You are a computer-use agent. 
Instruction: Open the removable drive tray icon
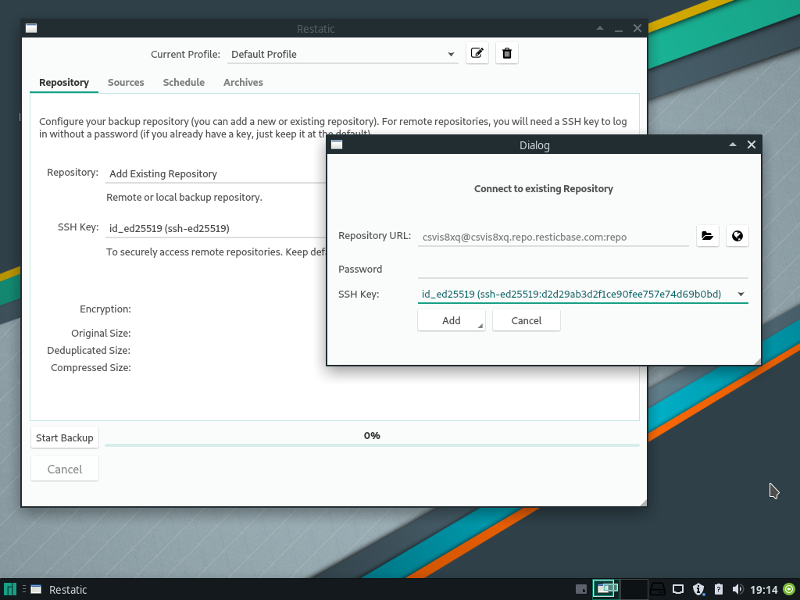[x=658, y=589]
